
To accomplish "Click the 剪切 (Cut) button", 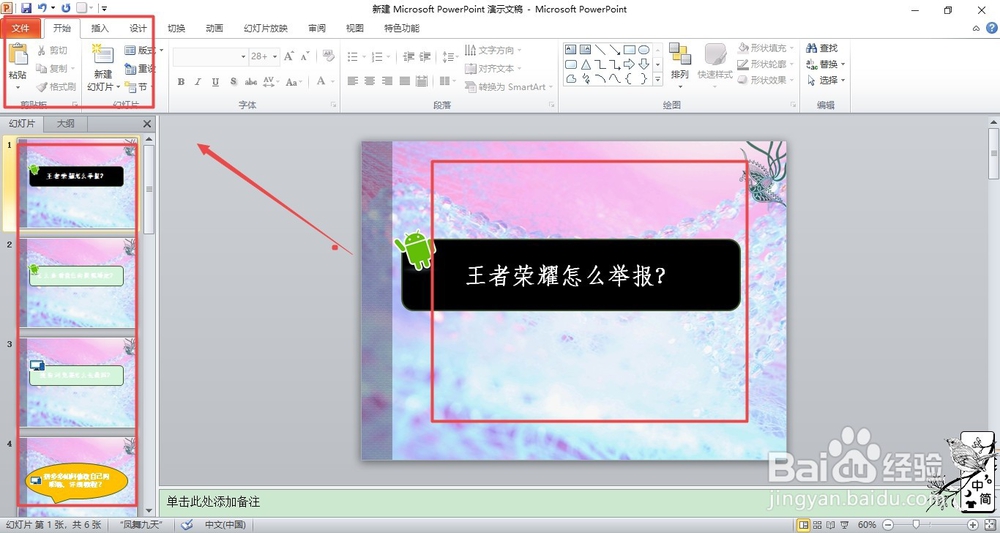I will pos(52,50).
